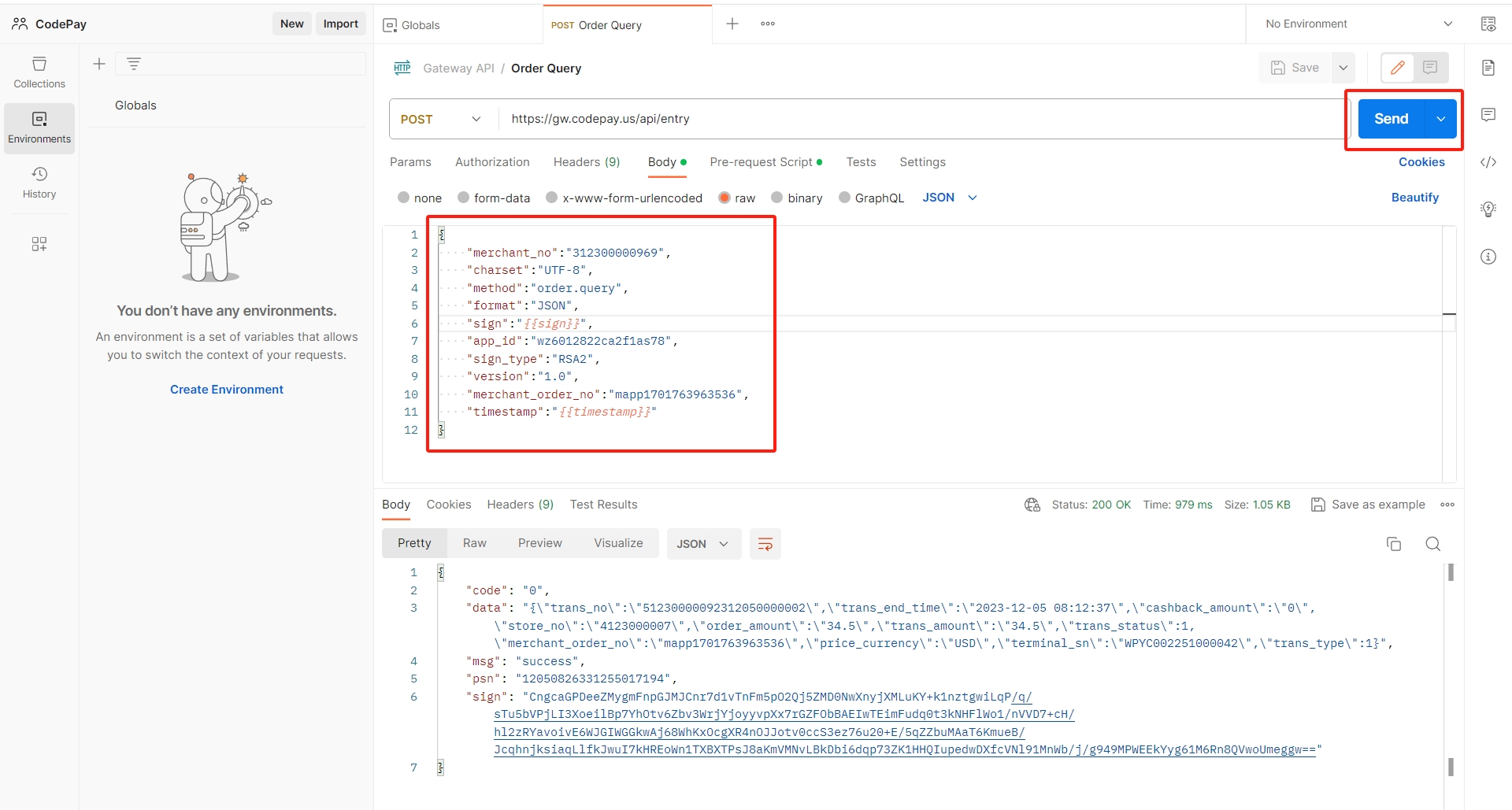Switch to the Collections panel

[x=39, y=72]
